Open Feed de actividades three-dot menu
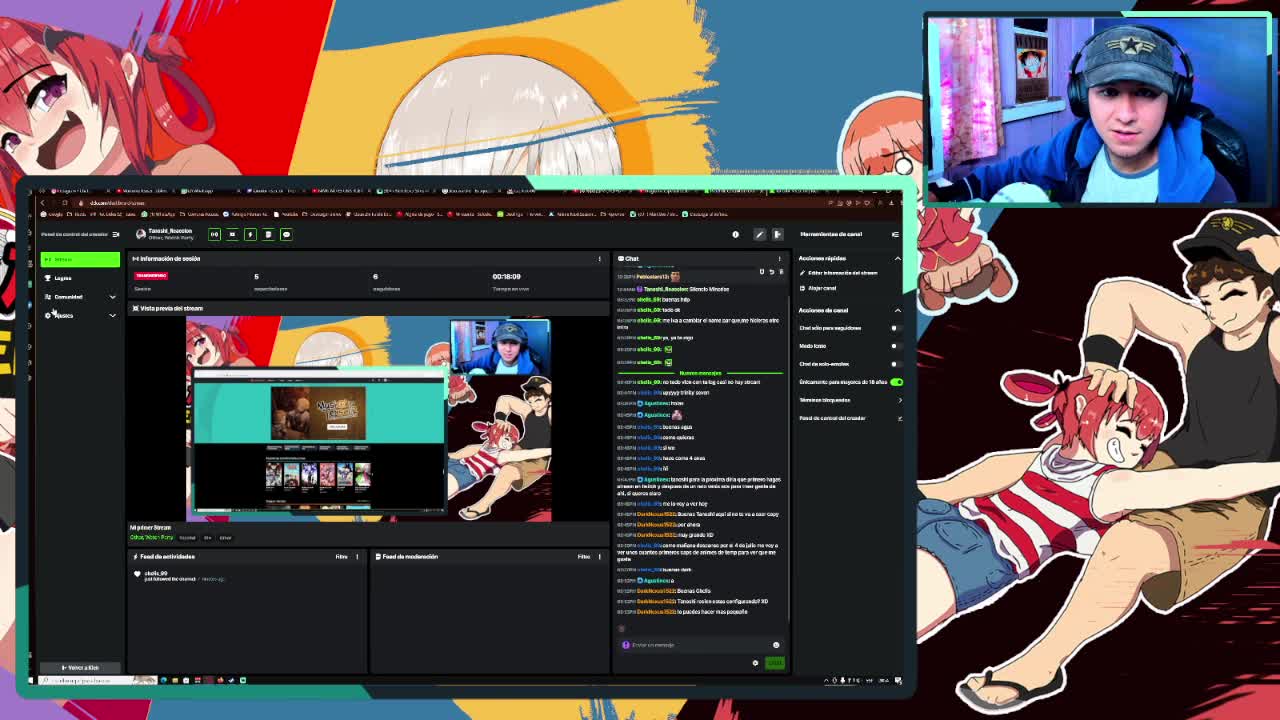 point(357,557)
